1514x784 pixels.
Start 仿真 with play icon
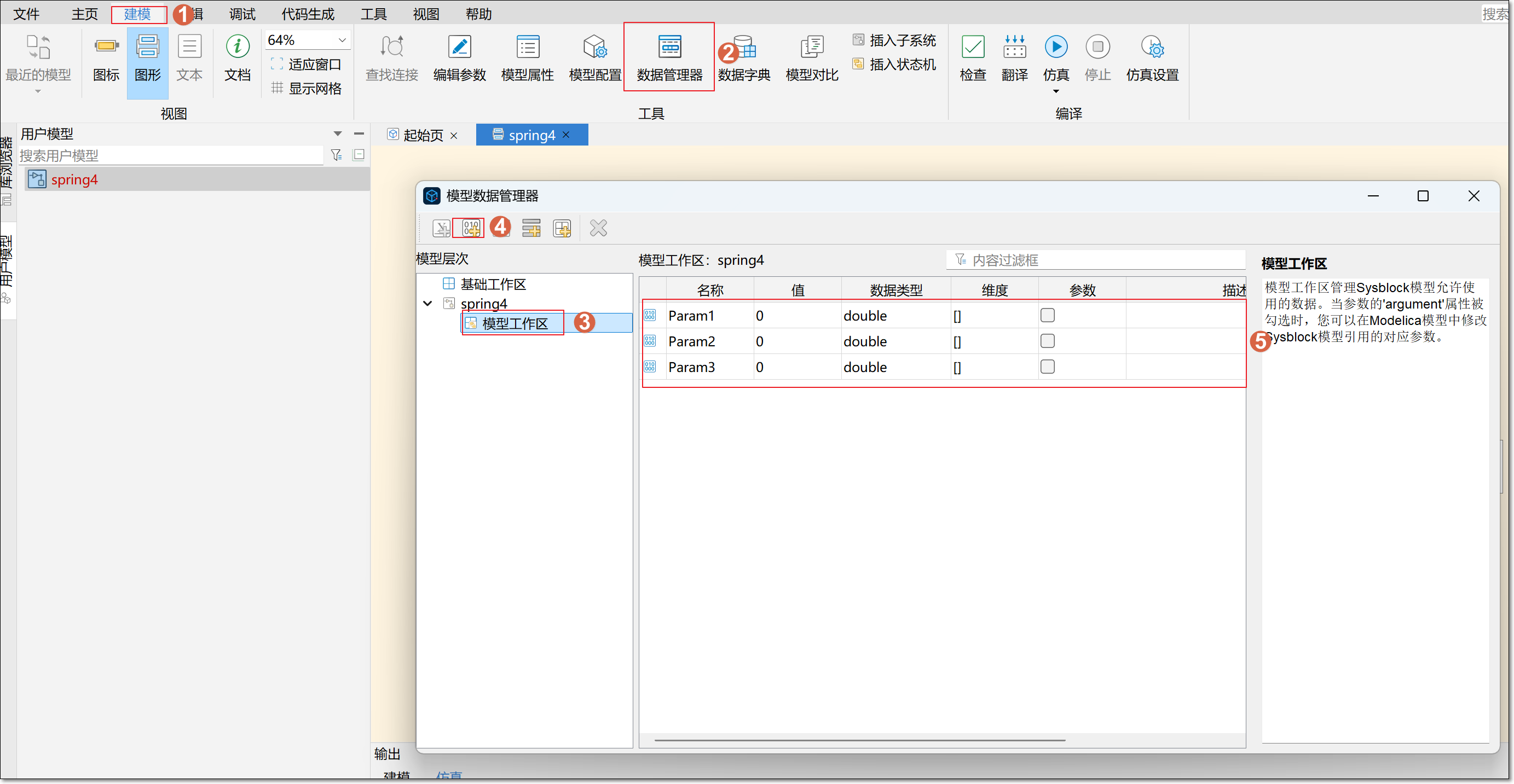[1055, 47]
